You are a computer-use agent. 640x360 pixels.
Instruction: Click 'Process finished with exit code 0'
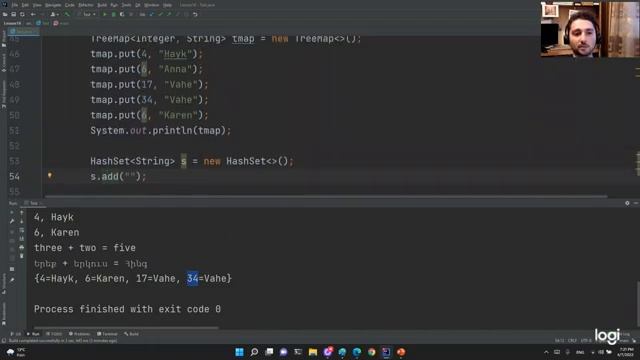(x=127, y=309)
